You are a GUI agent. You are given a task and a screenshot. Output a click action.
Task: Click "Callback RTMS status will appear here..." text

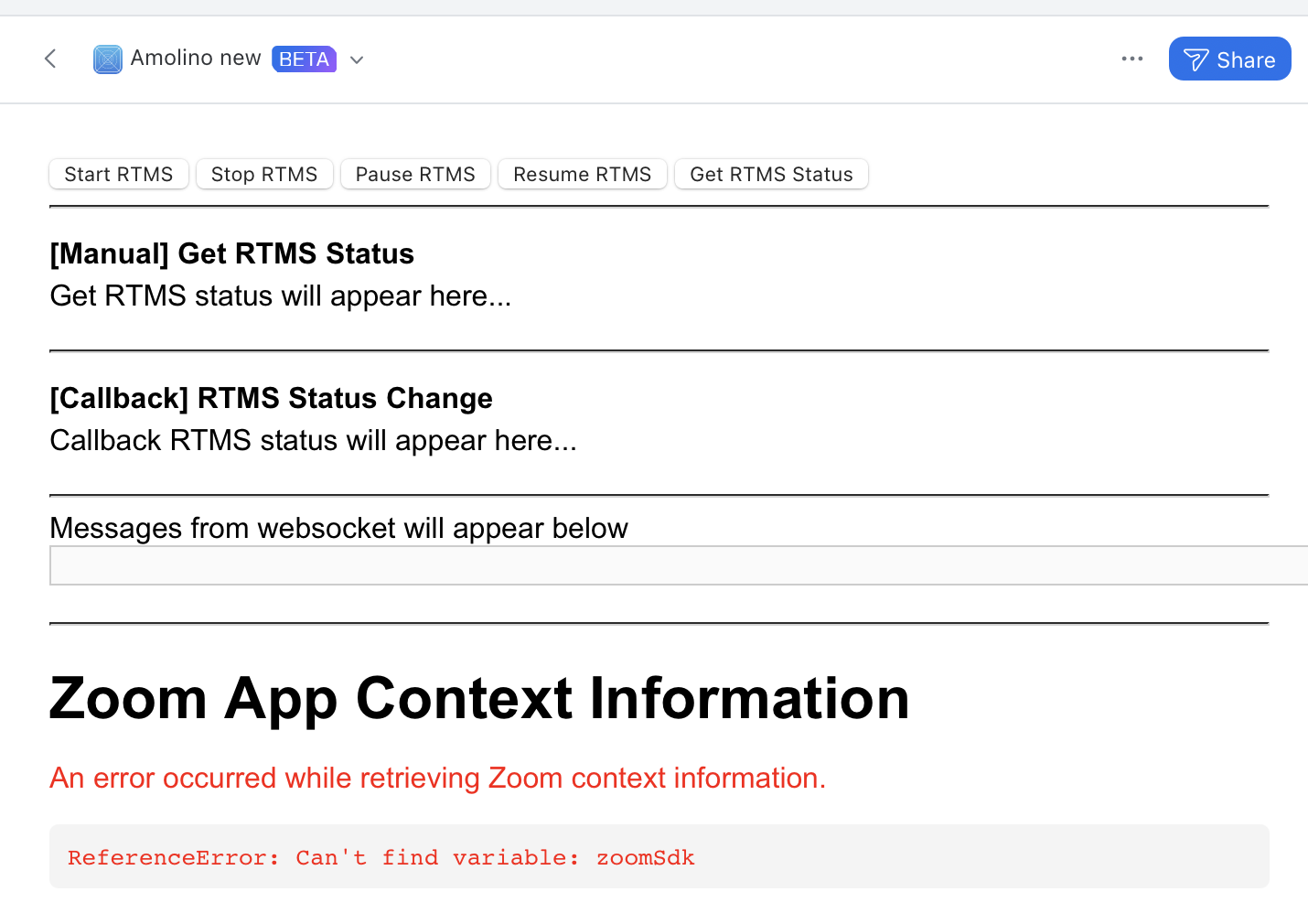(x=314, y=441)
